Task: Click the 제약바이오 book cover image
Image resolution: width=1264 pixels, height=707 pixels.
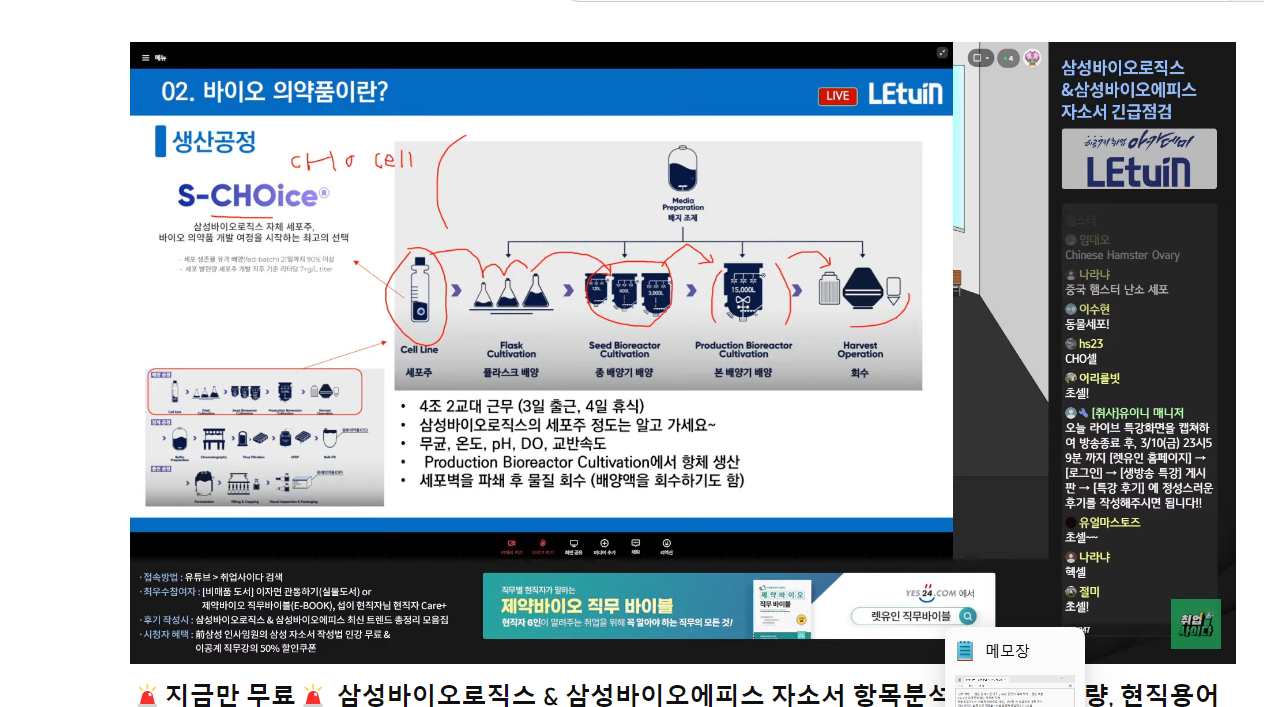Action: 782,607
